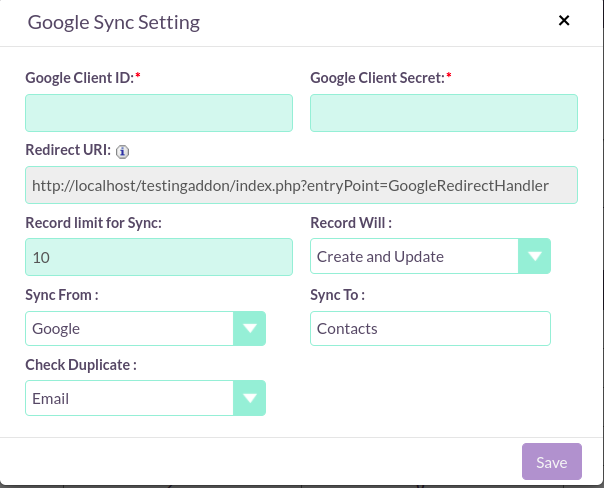Click the Record Will label

click(x=351, y=223)
